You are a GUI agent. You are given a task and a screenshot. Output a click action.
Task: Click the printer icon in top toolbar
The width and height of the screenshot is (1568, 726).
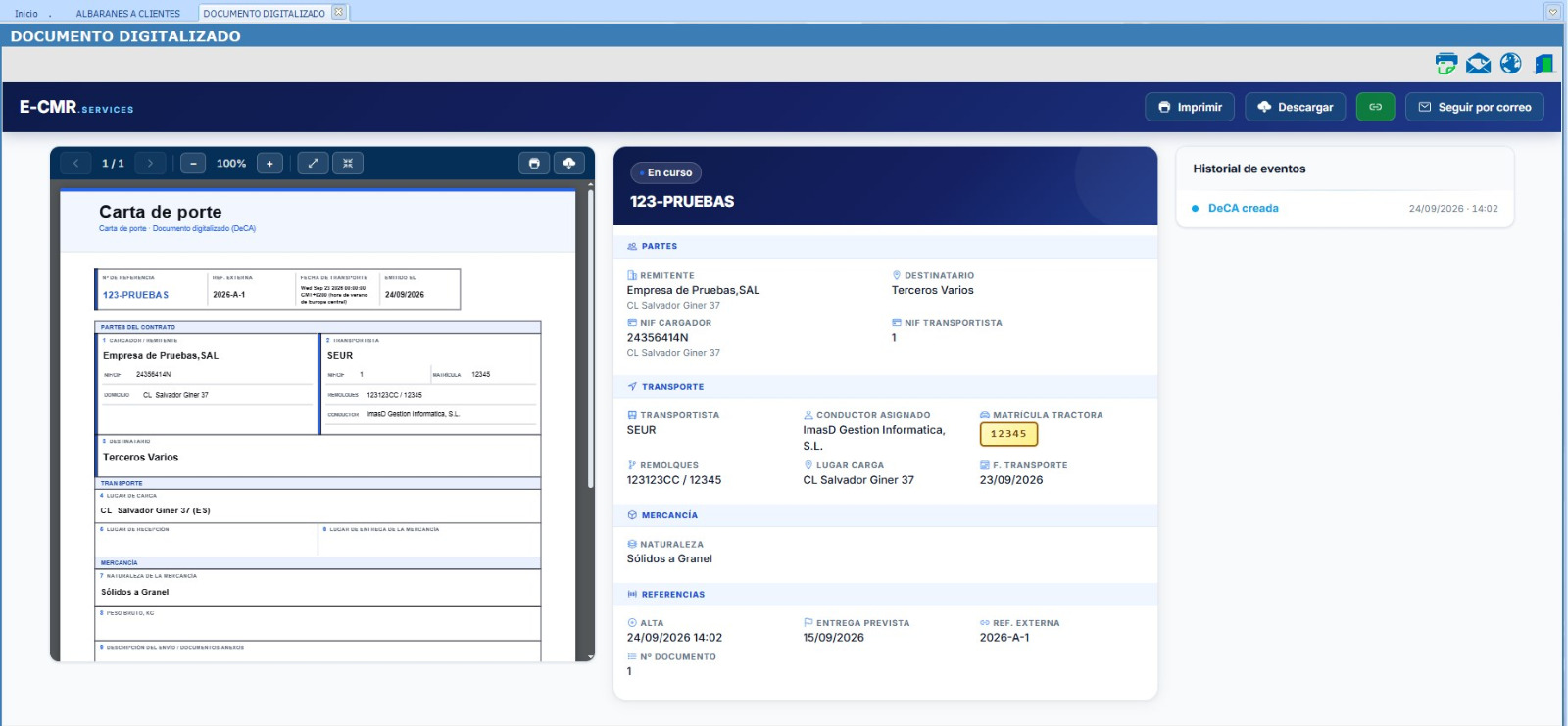1445,64
